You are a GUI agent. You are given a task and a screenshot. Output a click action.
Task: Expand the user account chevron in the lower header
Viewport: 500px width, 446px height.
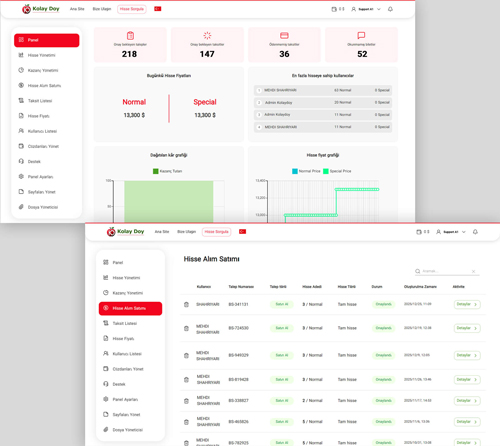tap(463, 232)
